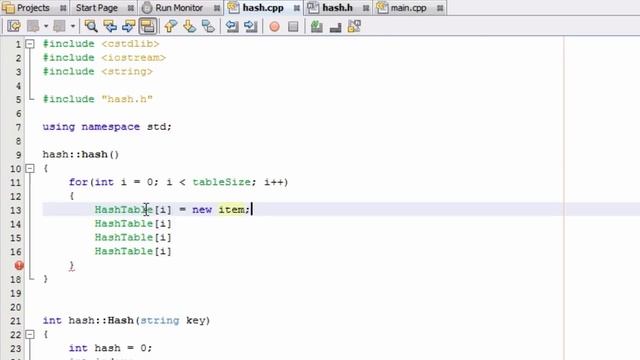Switch to the hash.h tab
Viewport: 640px width, 360px height.
tap(337, 8)
